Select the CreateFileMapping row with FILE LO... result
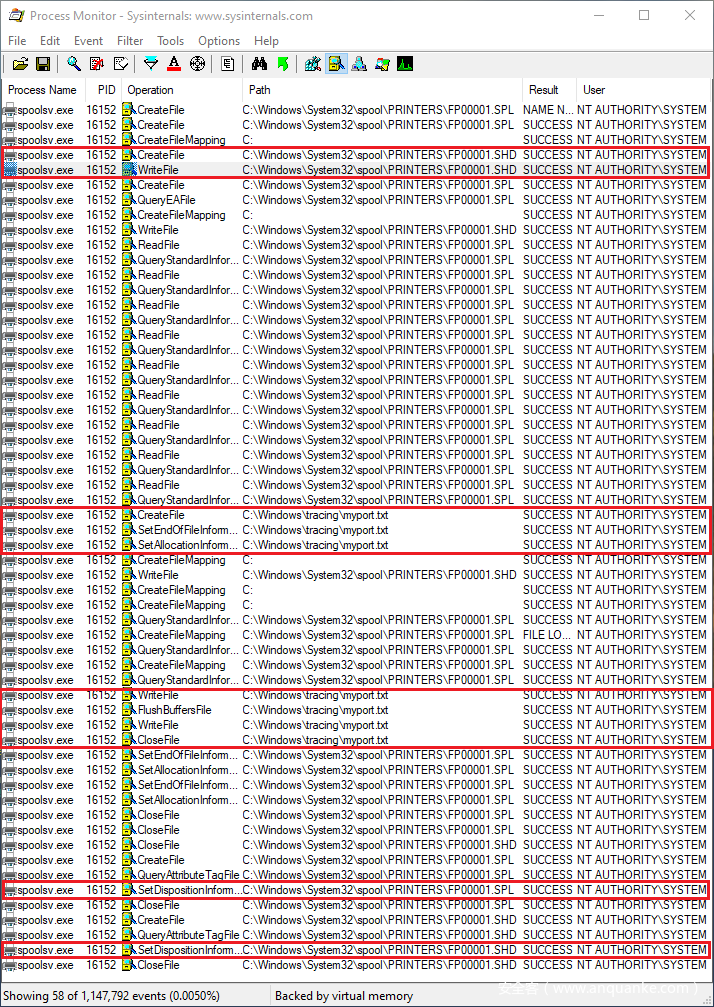The image size is (714, 1007). pyautogui.click(x=356, y=635)
